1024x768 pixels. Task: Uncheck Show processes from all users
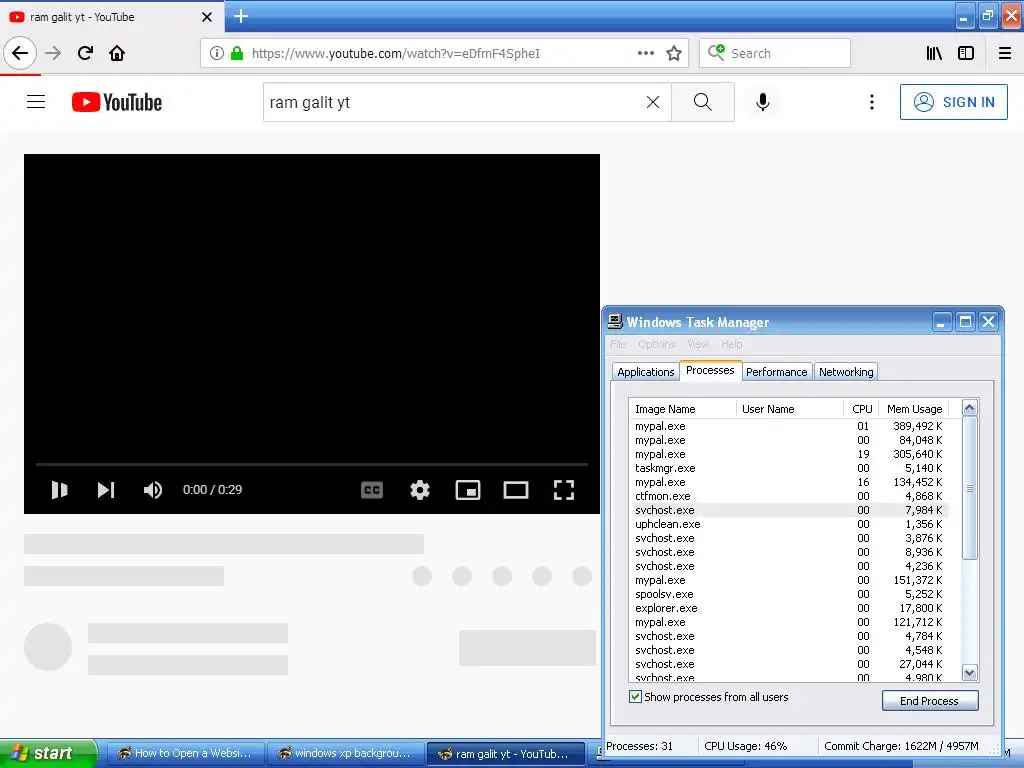coord(635,697)
